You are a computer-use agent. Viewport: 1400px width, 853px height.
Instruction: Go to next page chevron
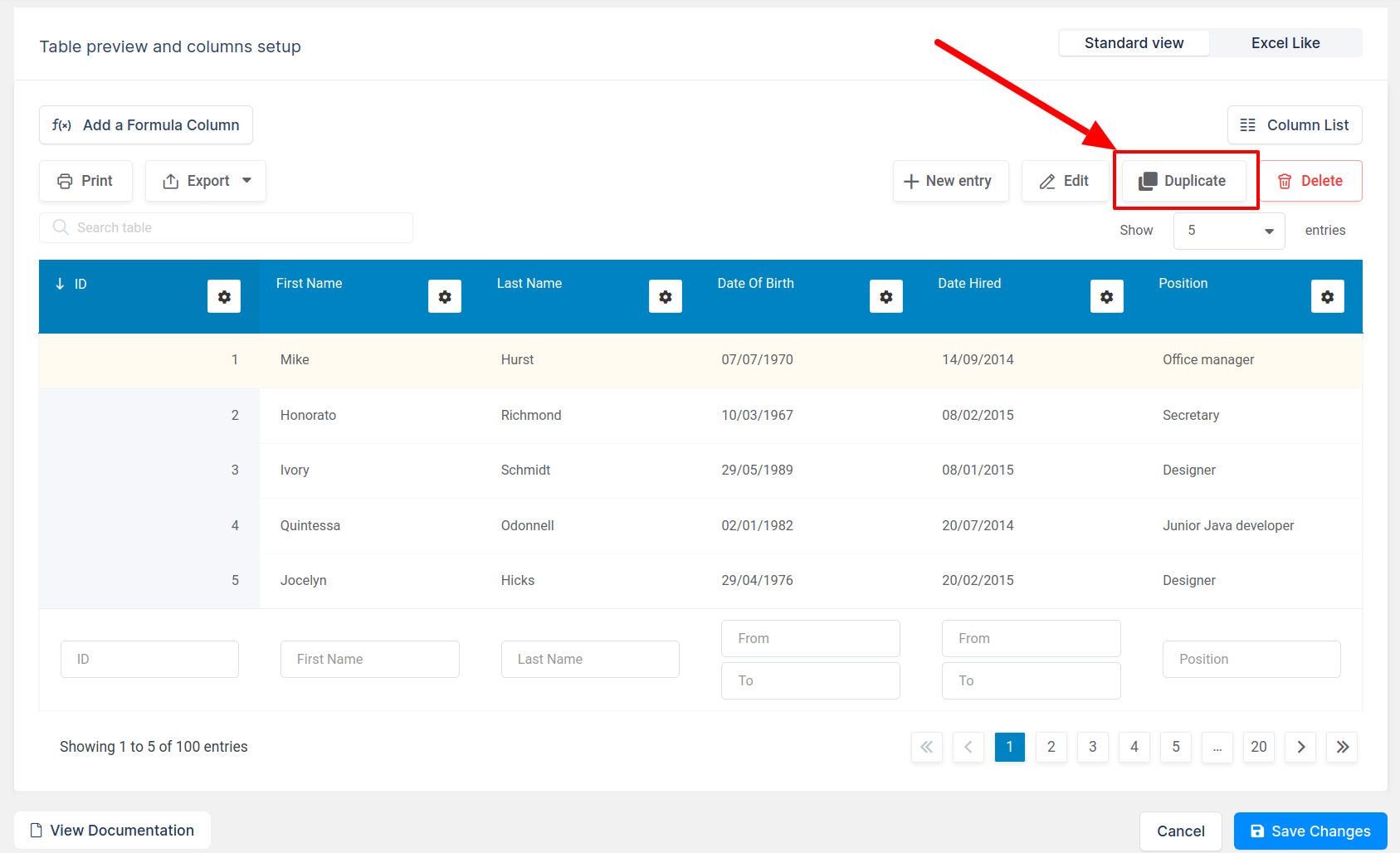[1300, 747]
